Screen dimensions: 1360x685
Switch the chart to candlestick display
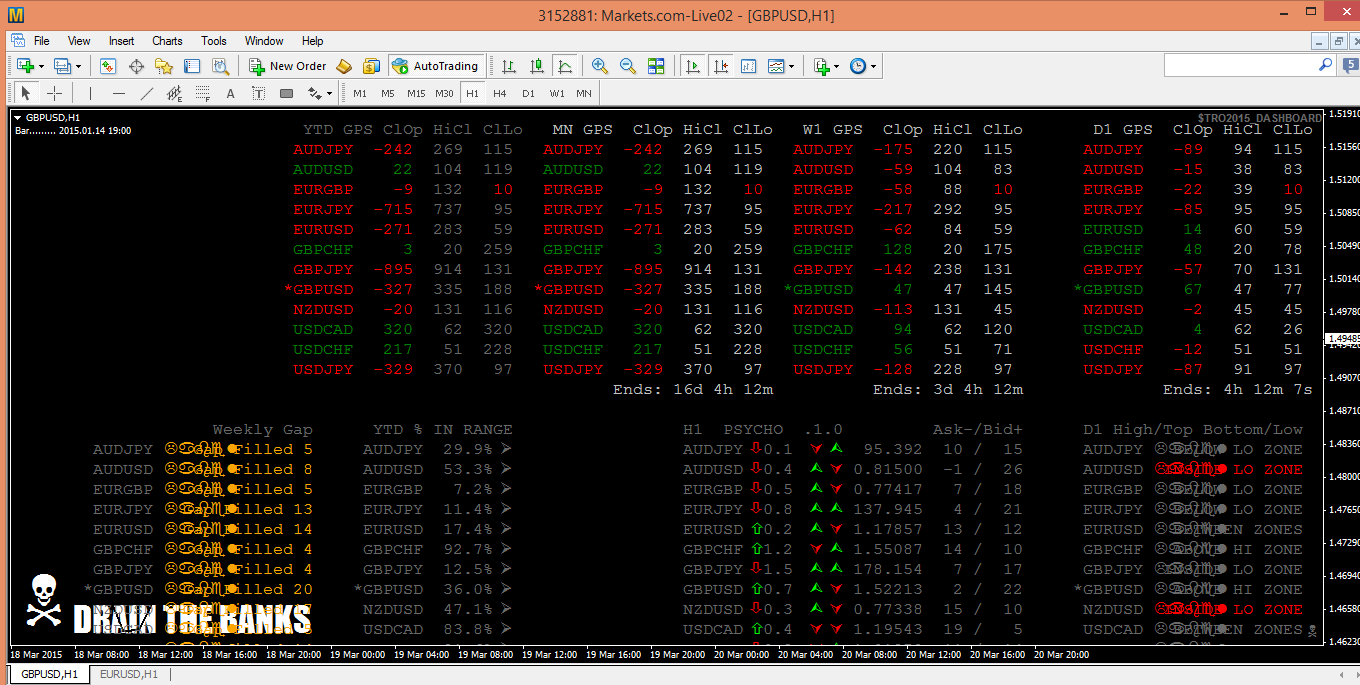tap(537, 66)
